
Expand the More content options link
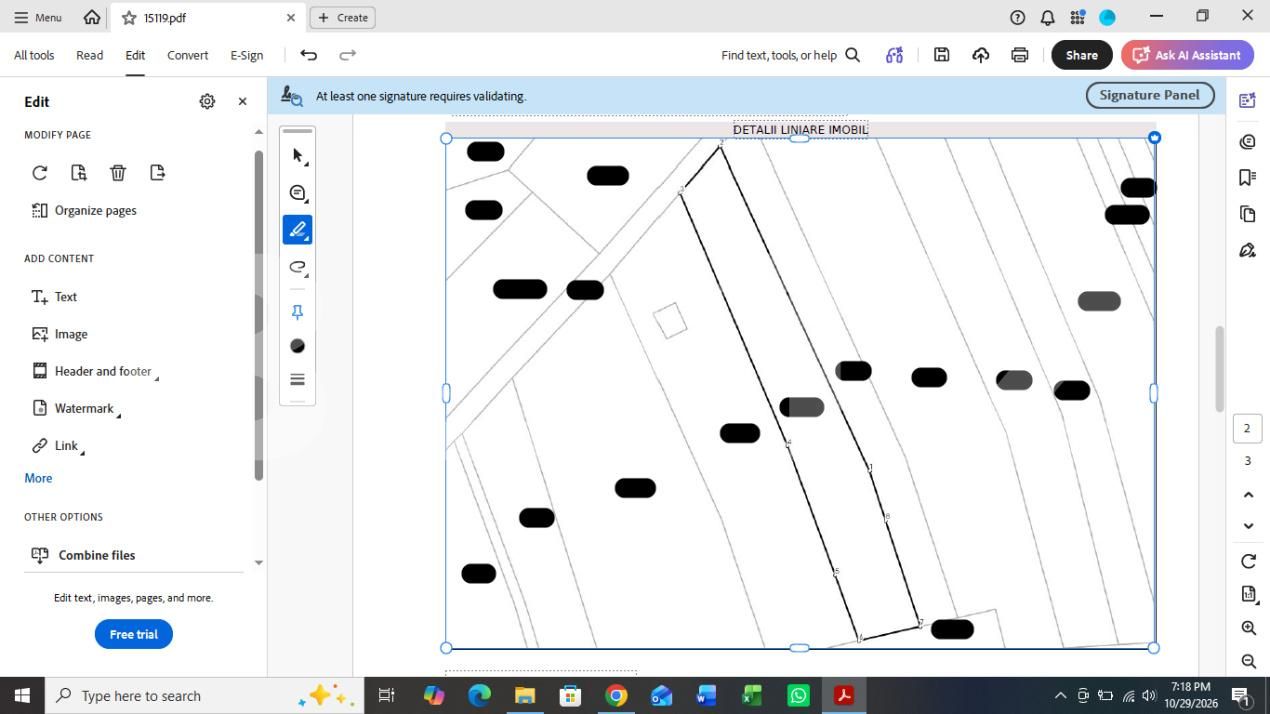(x=38, y=478)
